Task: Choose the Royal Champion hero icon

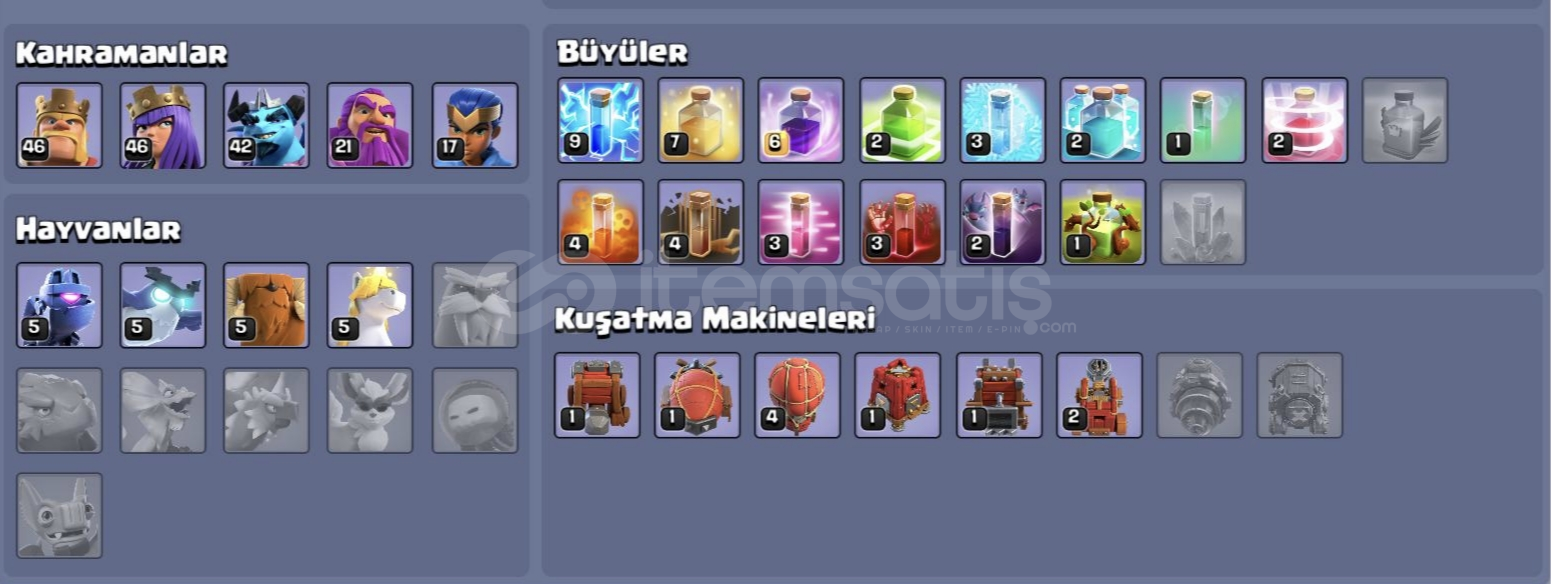Action: tap(475, 125)
